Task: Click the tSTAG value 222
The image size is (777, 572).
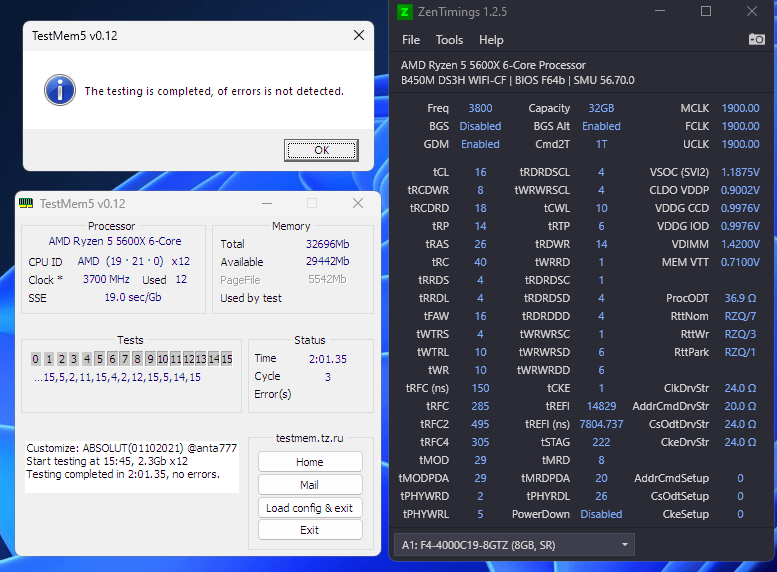Action: [601, 442]
